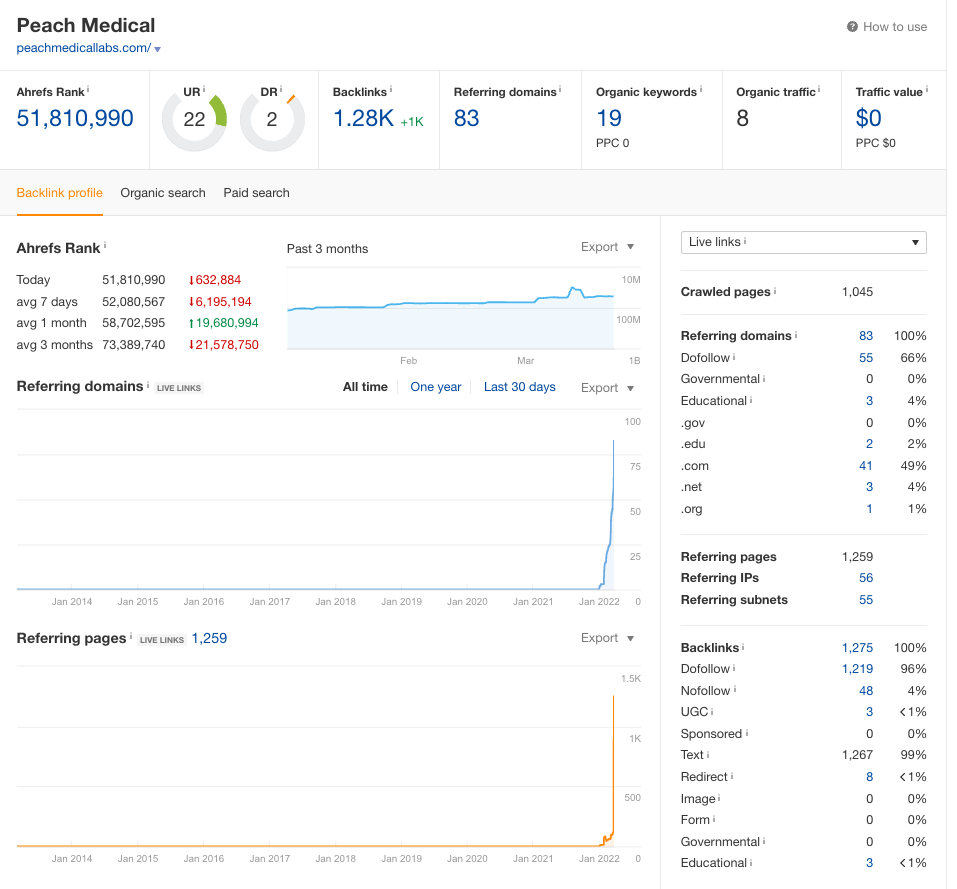
Task: Click info icon by Organic keywords
Action: click(701, 90)
